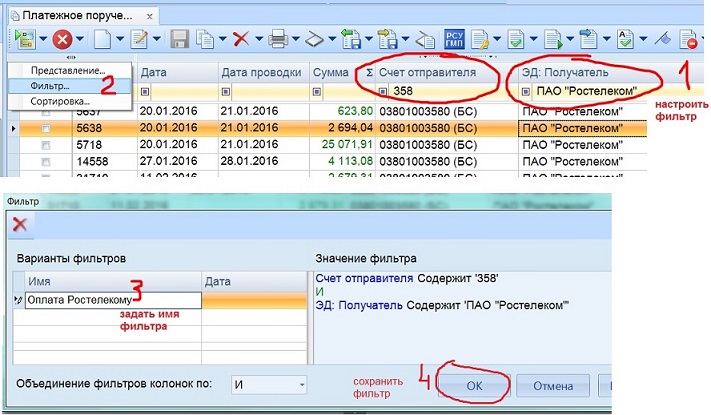Screen dimensions: 711x415
Task: Click the document with green checkmark icon
Action: pyautogui.click(x=516, y=39)
